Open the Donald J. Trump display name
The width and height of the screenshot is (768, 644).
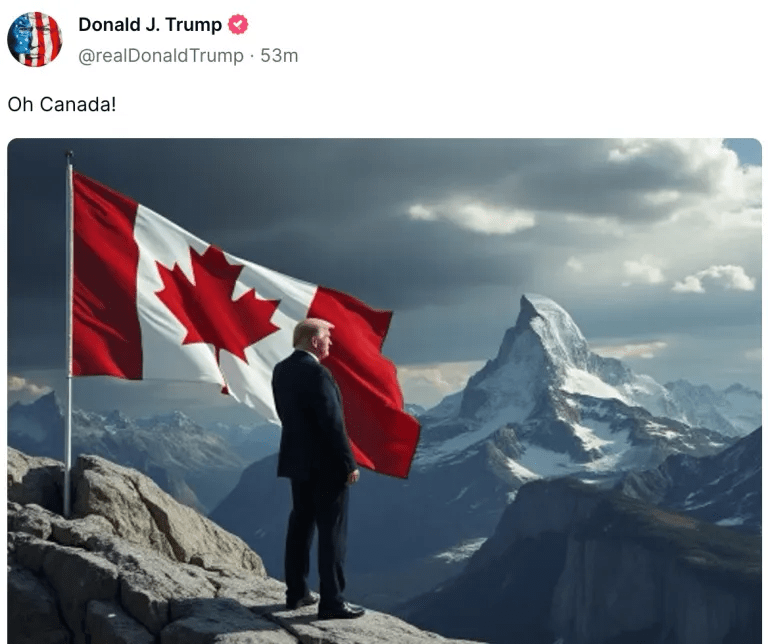(150, 24)
